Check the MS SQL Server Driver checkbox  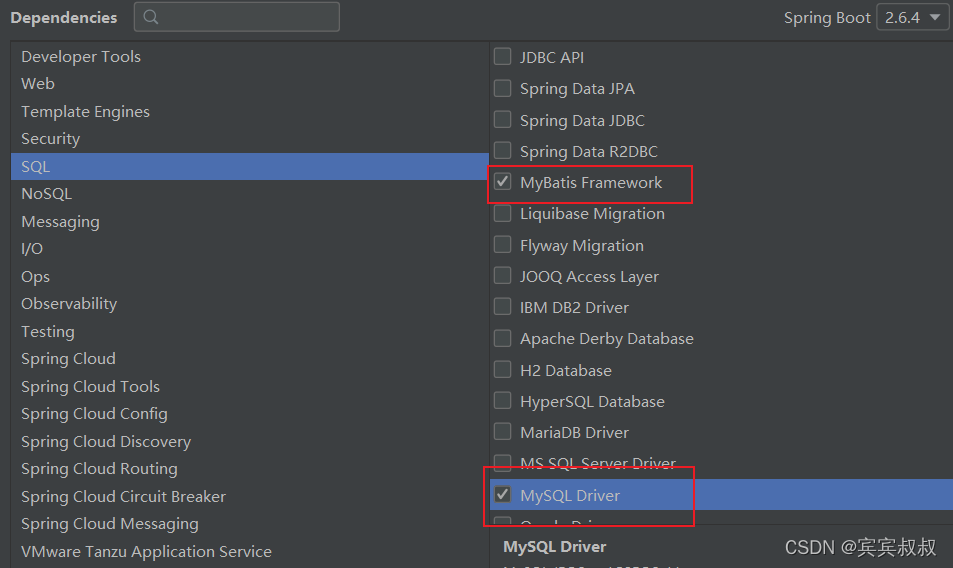(503, 463)
